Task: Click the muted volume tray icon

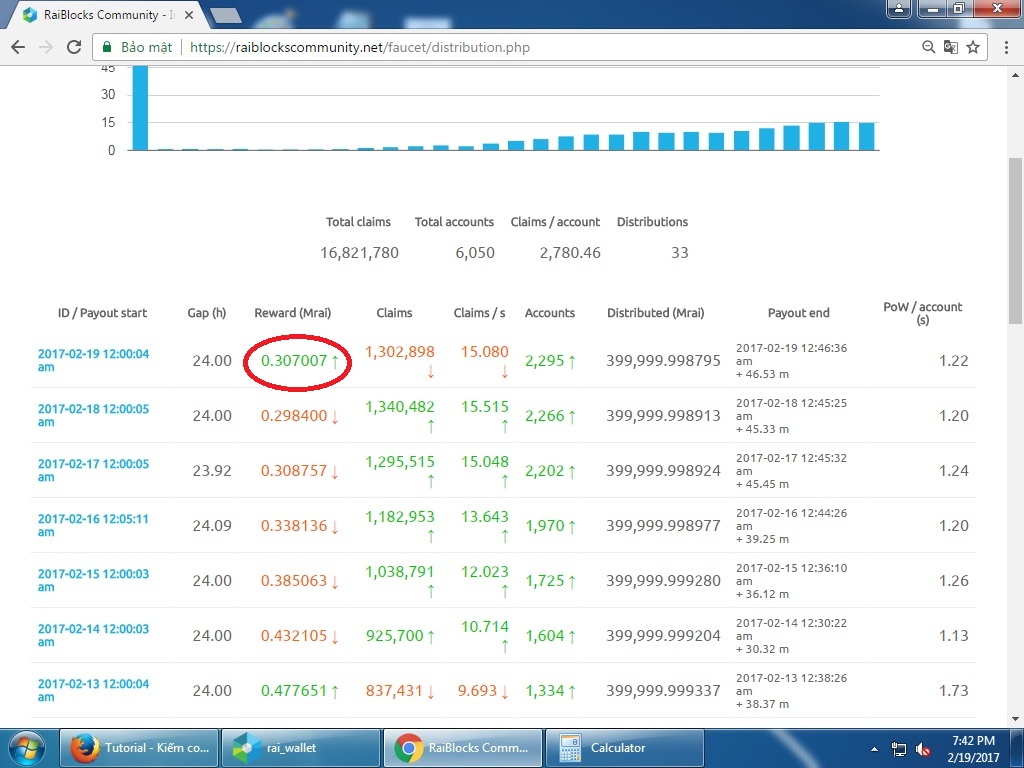Action: (x=922, y=749)
